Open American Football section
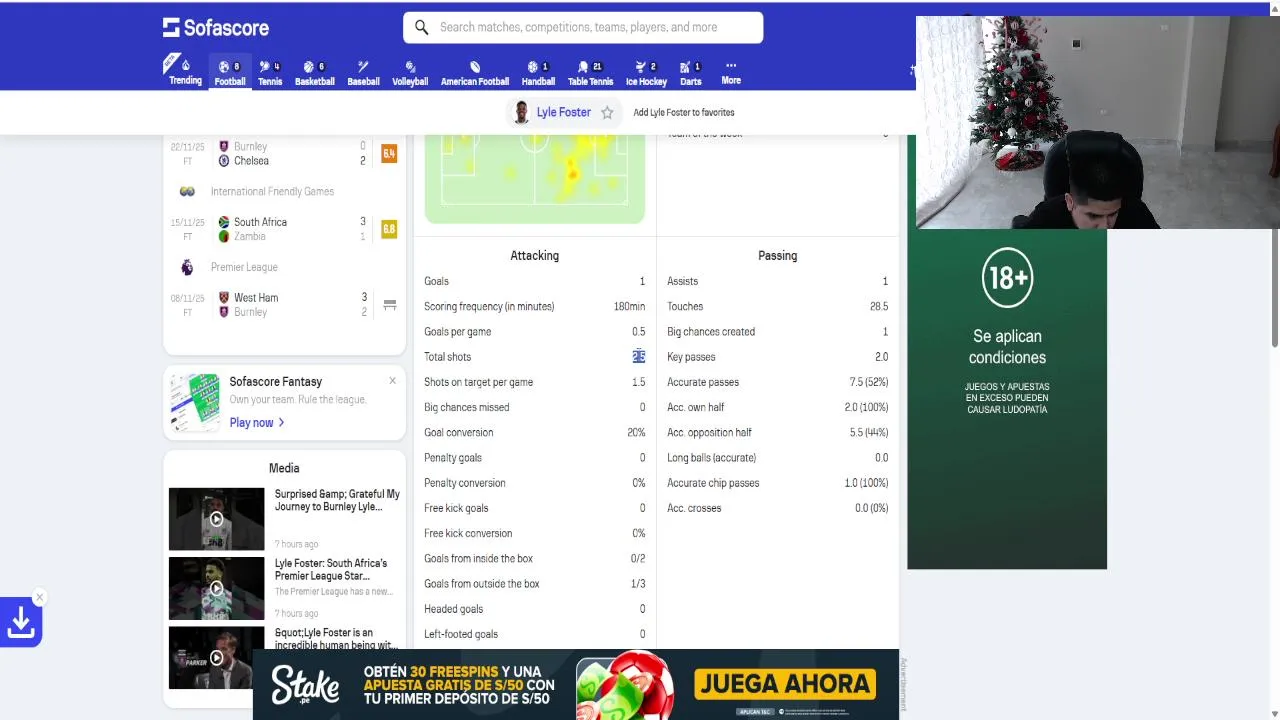 (x=475, y=73)
